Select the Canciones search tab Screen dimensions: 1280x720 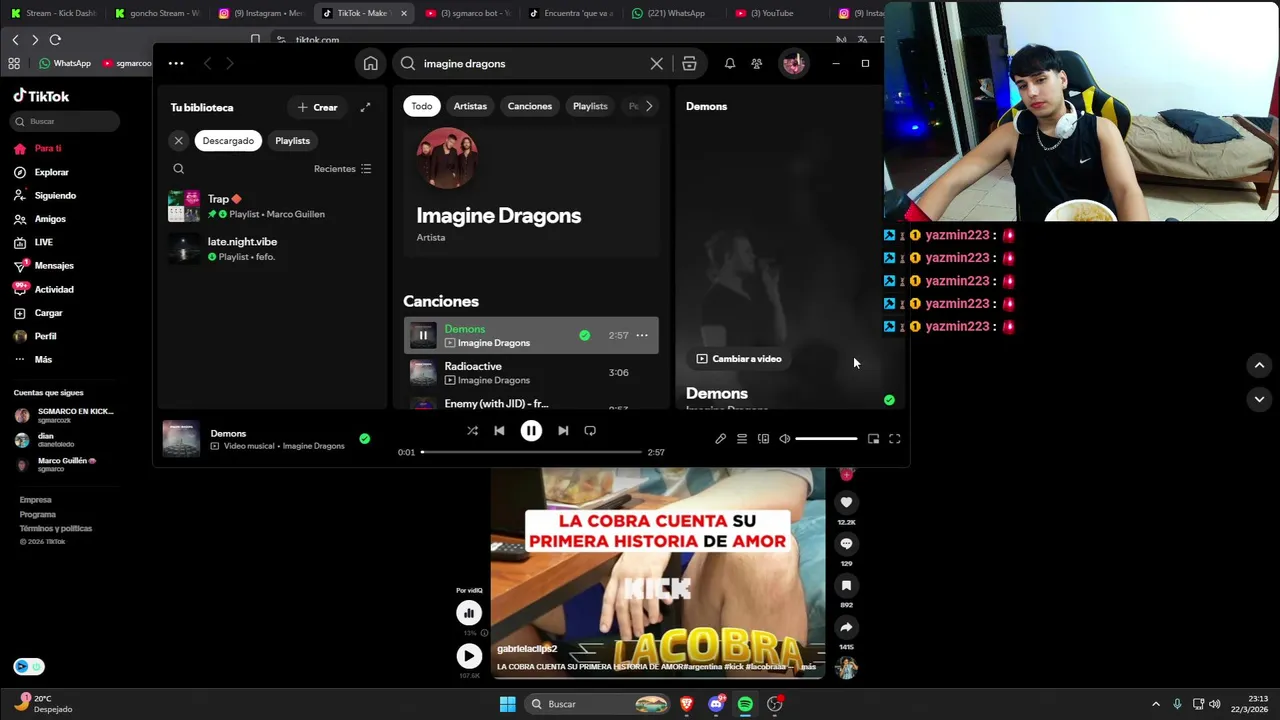(530, 106)
